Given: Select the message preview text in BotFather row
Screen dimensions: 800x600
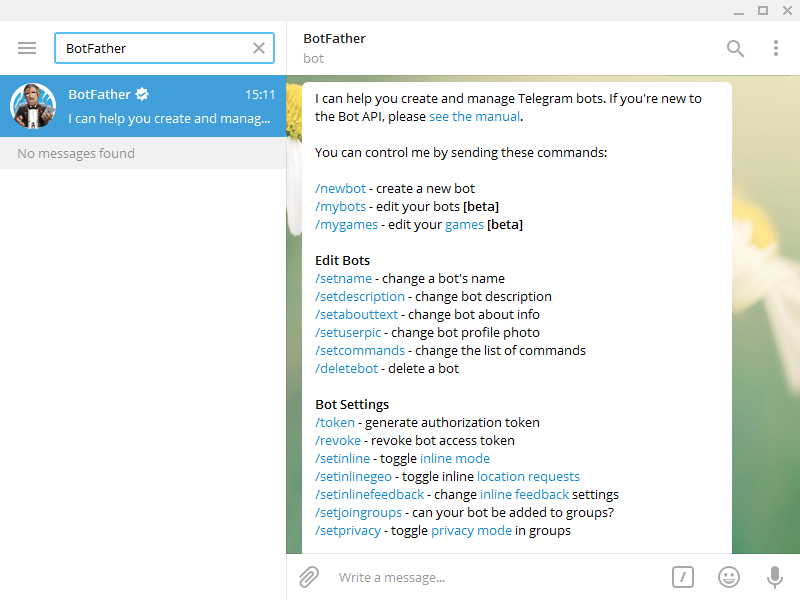Looking at the screenshot, I should [169, 118].
